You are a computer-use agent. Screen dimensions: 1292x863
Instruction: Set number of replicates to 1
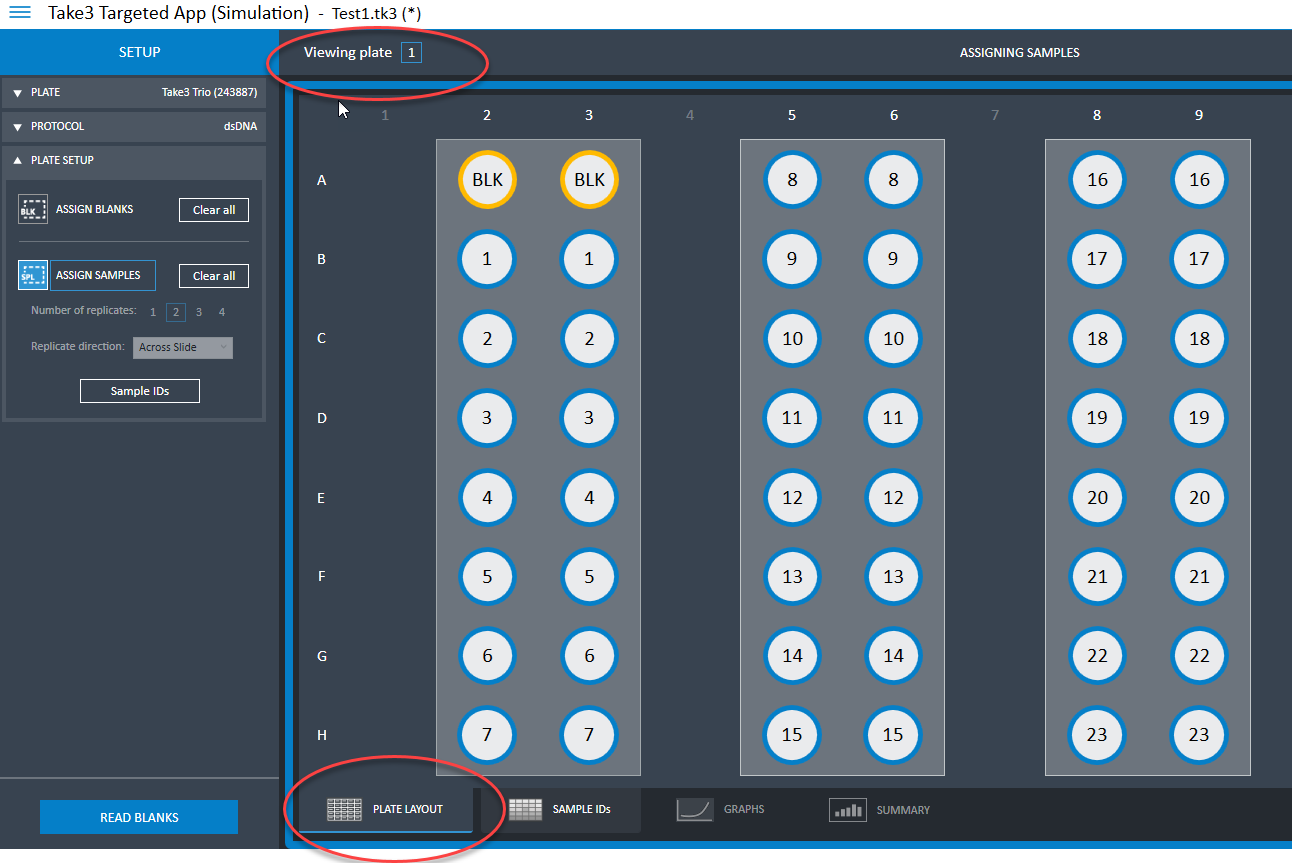(153, 312)
